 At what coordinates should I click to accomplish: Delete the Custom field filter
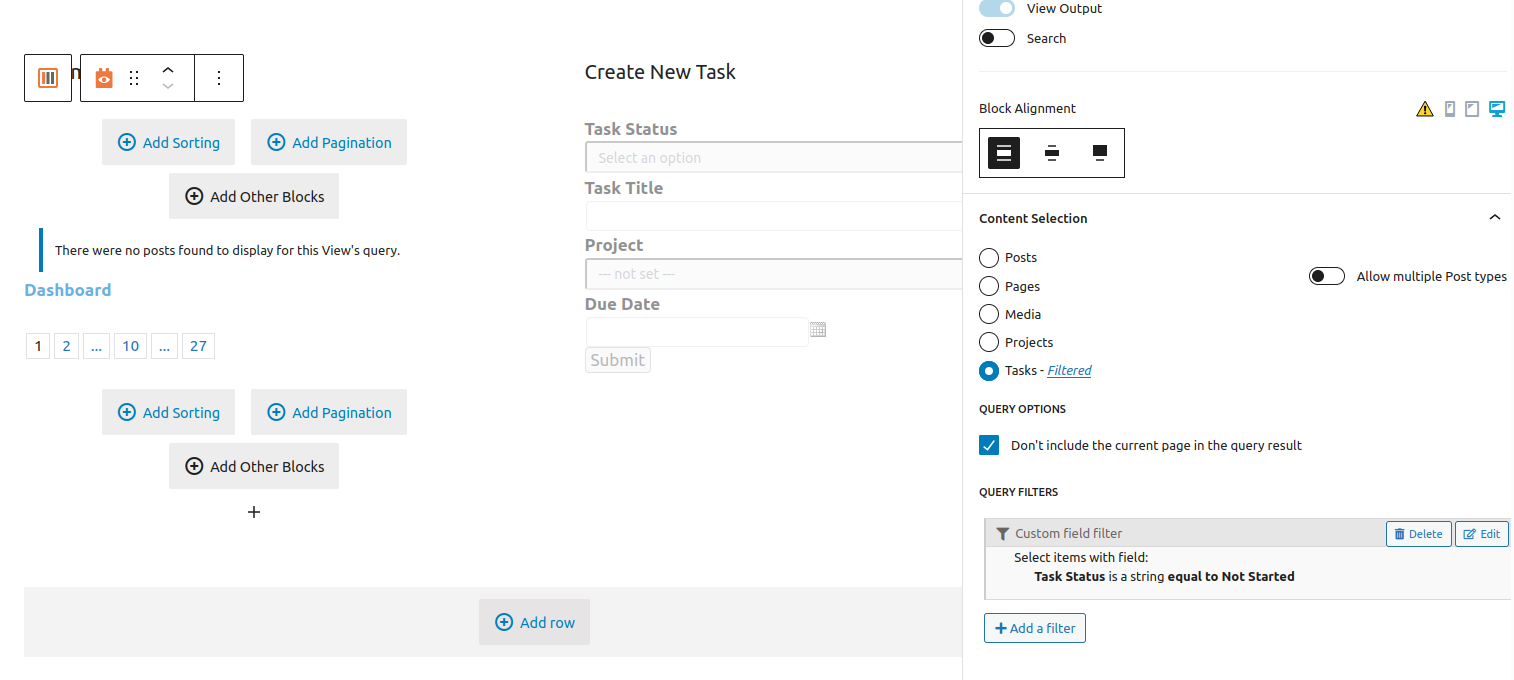tap(1418, 534)
